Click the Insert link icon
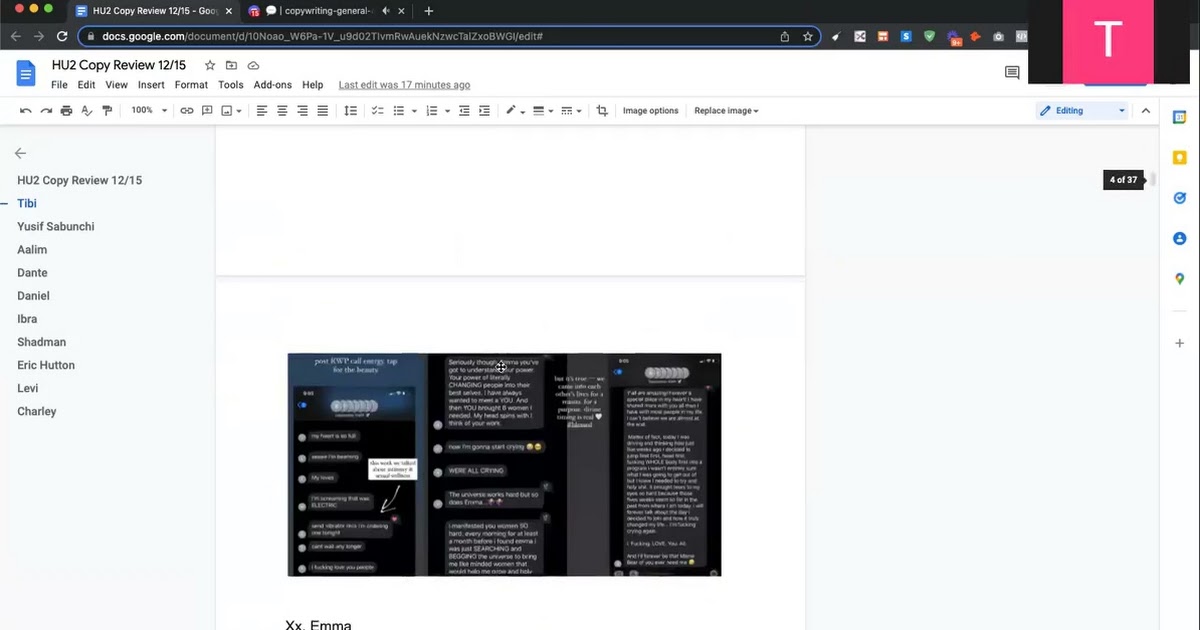1200x630 pixels. coord(187,111)
